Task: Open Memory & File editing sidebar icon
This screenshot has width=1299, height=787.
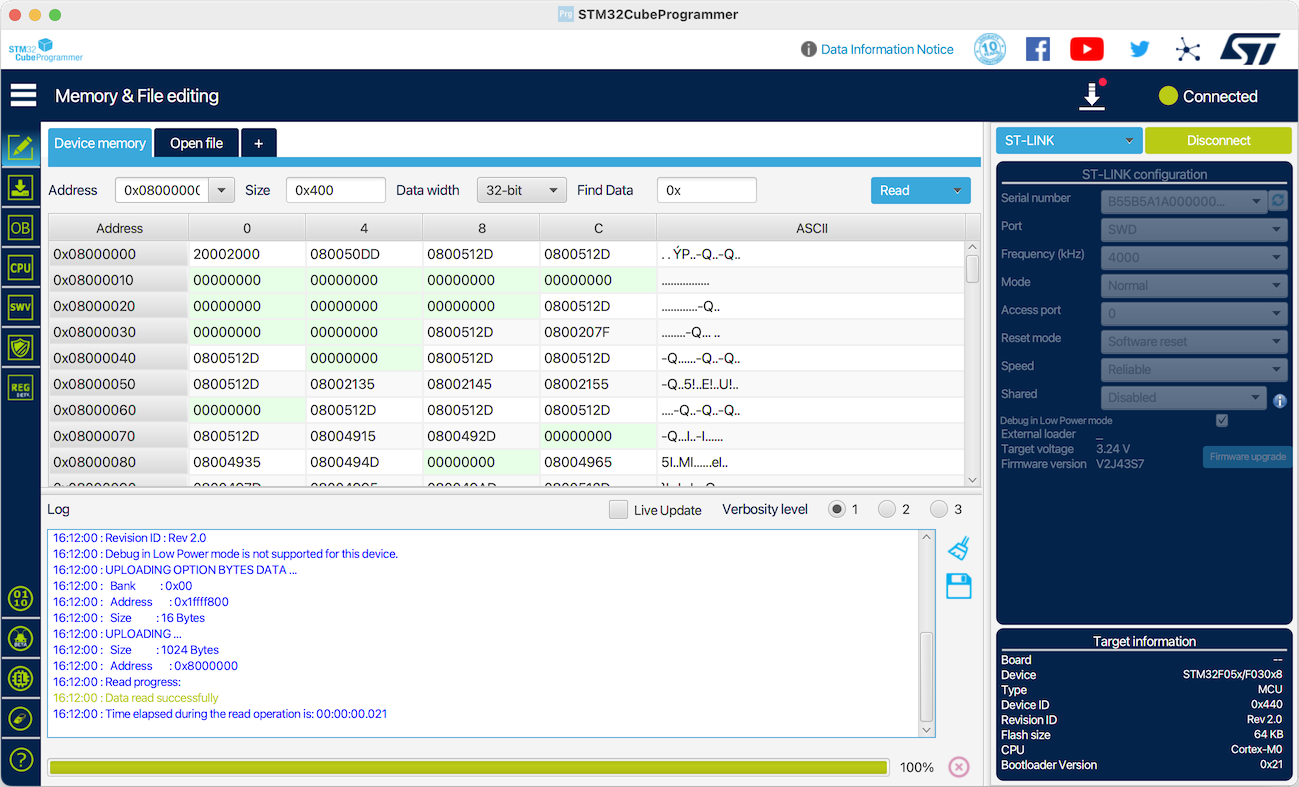Action: click(20, 148)
